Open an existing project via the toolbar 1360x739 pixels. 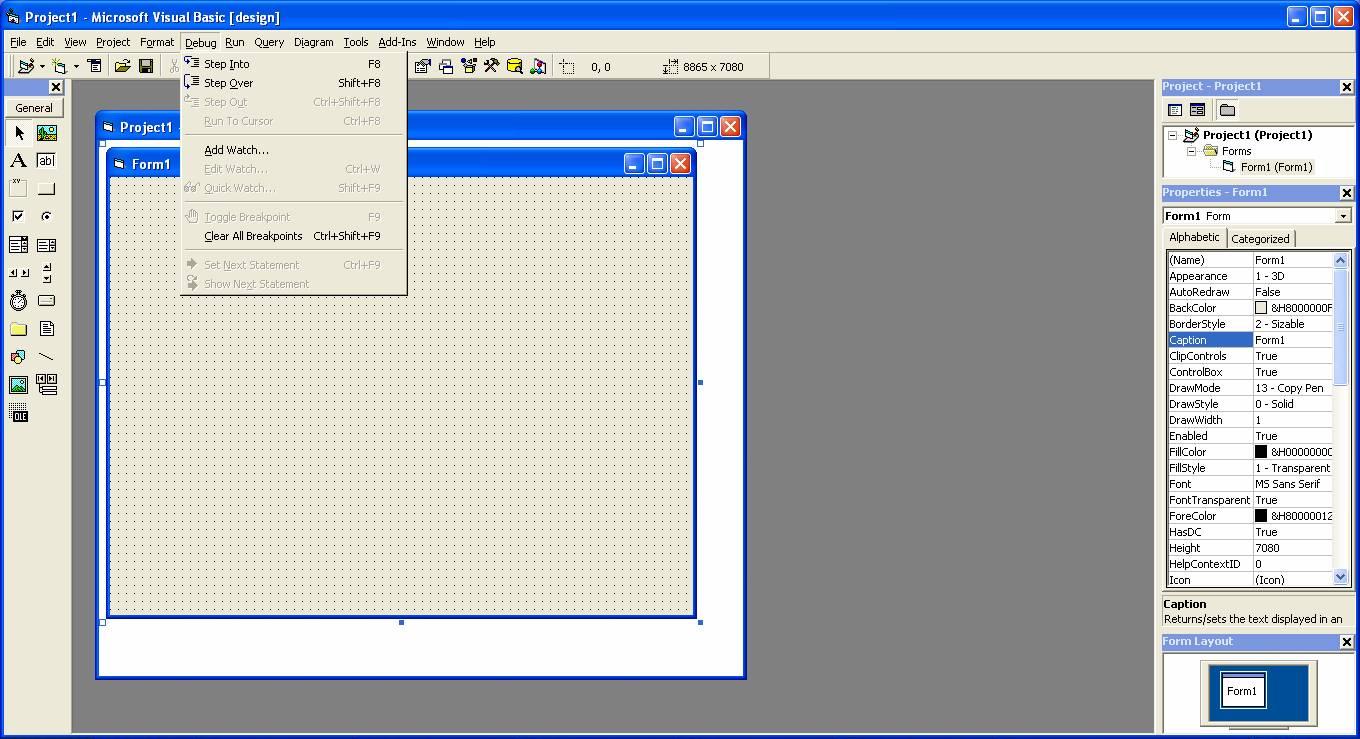coord(122,66)
